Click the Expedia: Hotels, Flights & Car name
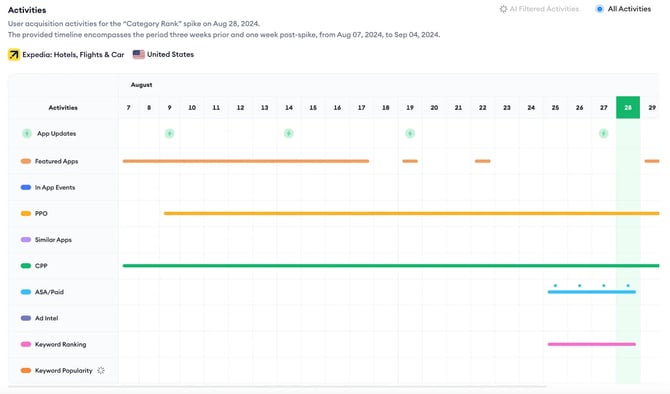 click(x=73, y=55)
